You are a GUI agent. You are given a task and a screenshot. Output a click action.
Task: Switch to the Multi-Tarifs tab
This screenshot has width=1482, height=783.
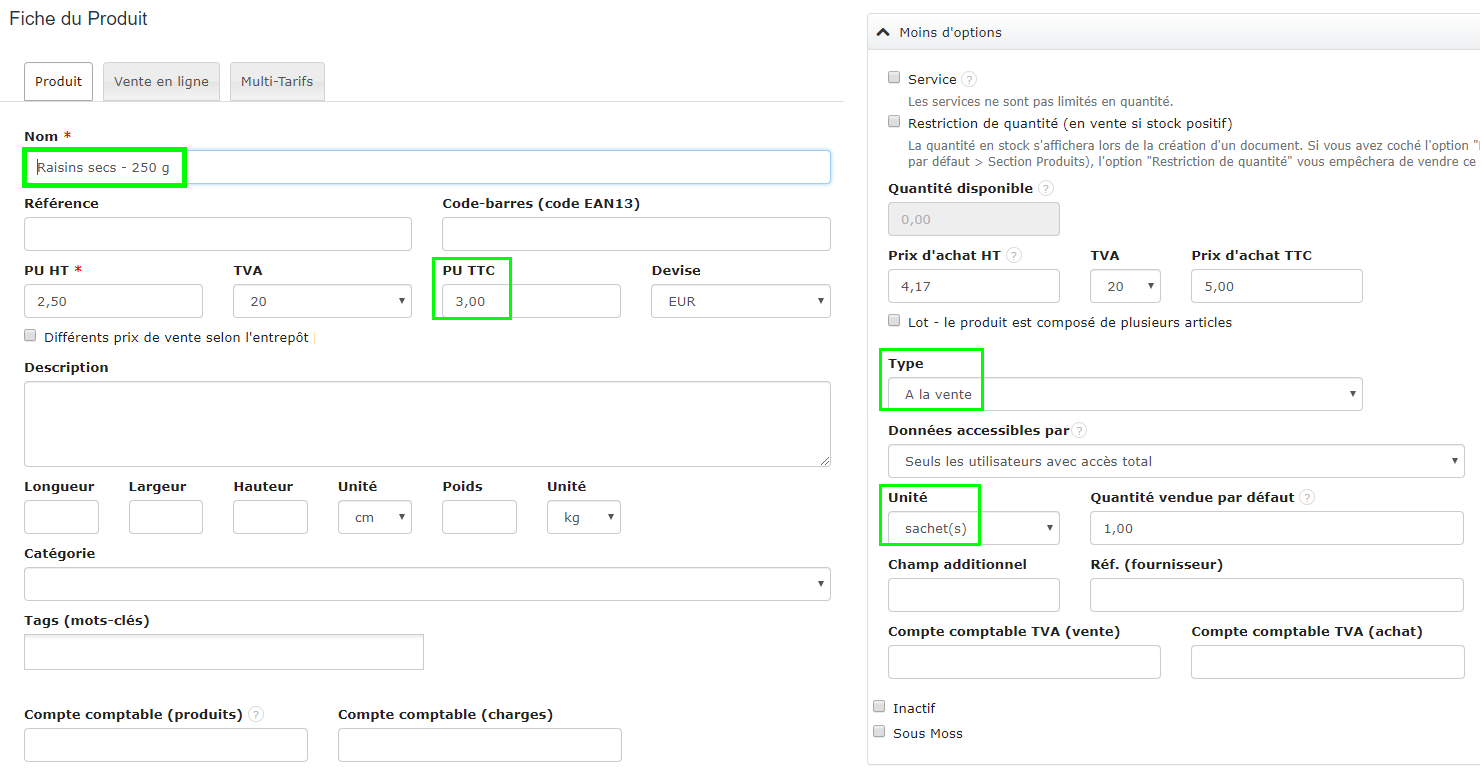point(277,81)
